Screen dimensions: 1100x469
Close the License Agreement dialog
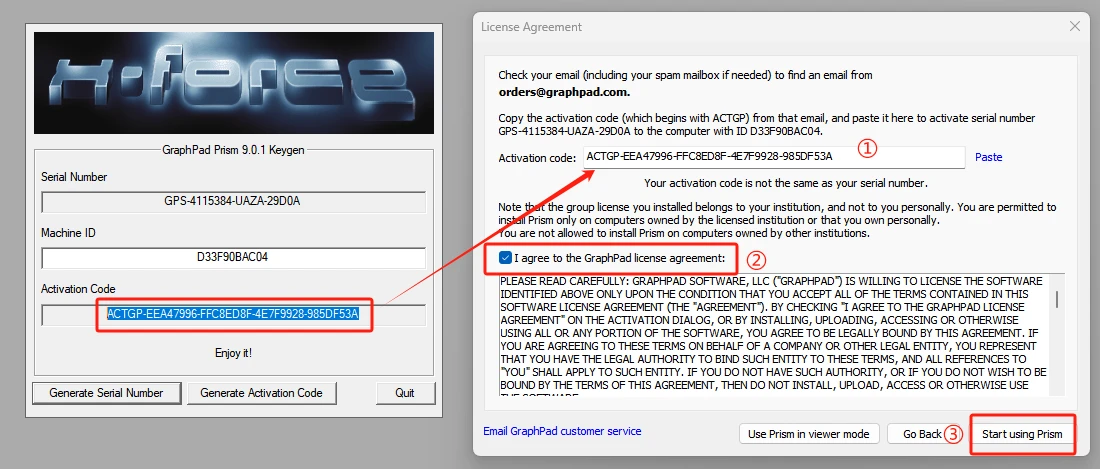[x=1074, y=27]
